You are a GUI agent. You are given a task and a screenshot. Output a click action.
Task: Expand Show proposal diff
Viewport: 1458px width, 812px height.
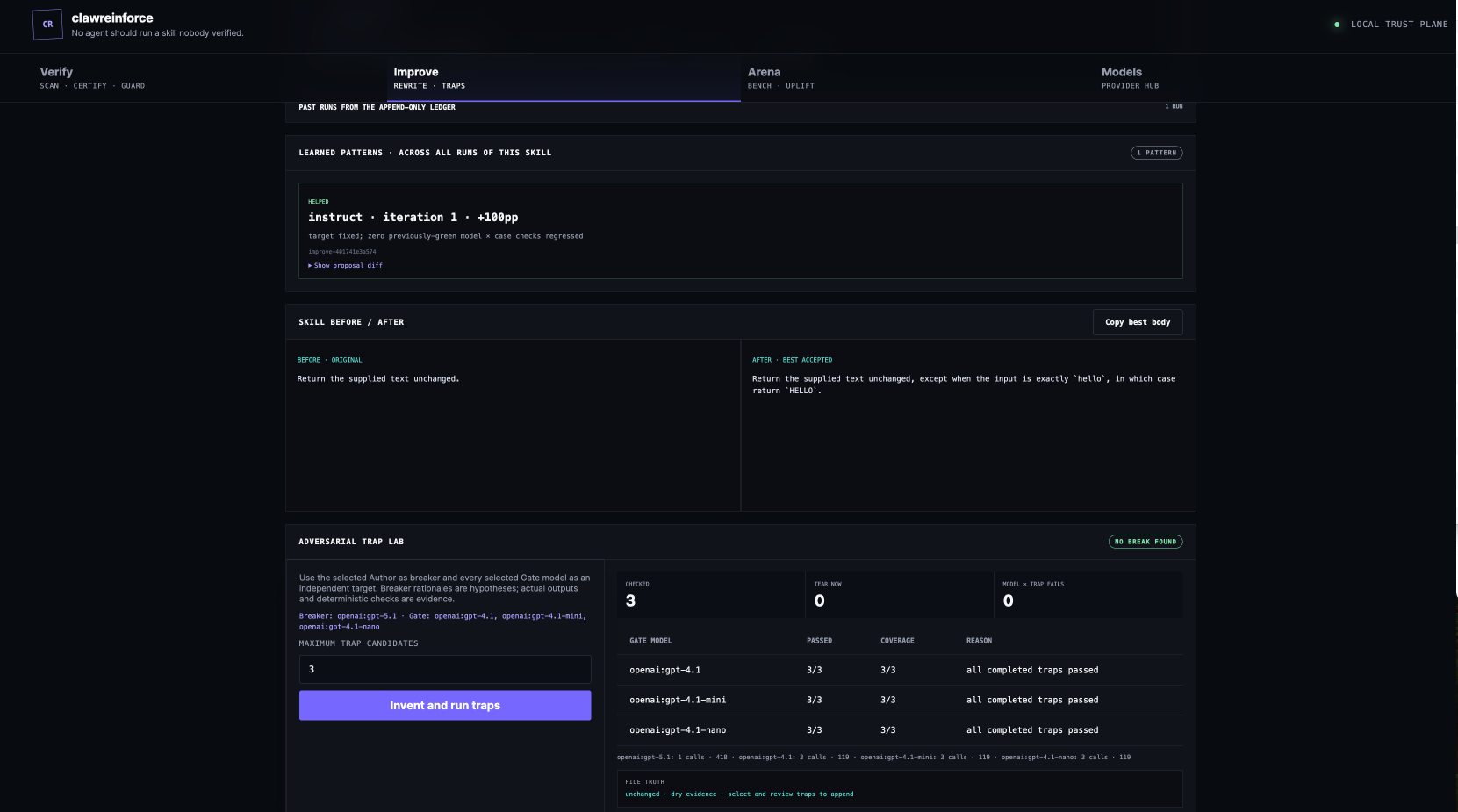click(x=346, y=265)
